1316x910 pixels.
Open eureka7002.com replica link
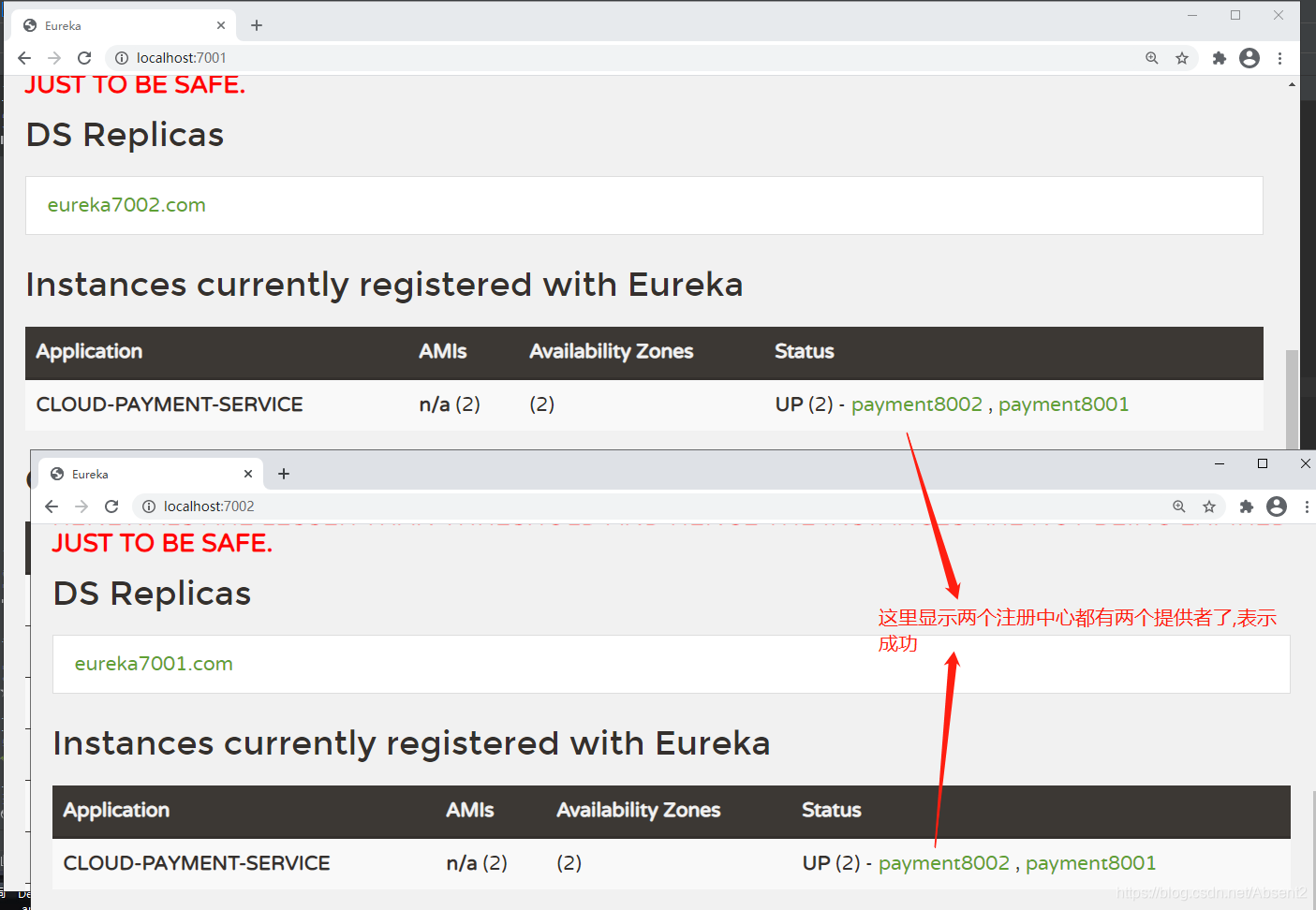coord(126,205)
